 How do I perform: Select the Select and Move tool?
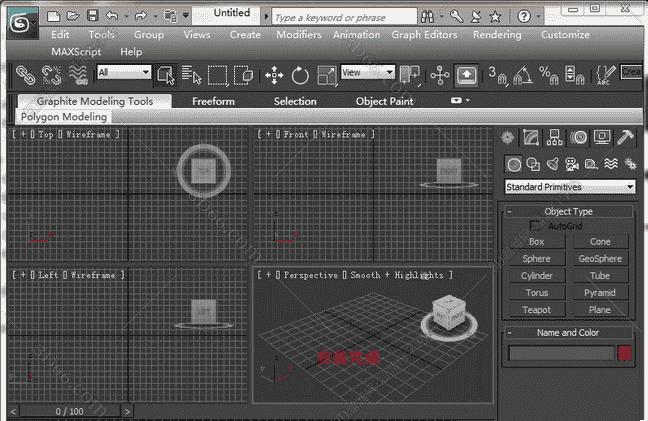(x=274, y=74)
